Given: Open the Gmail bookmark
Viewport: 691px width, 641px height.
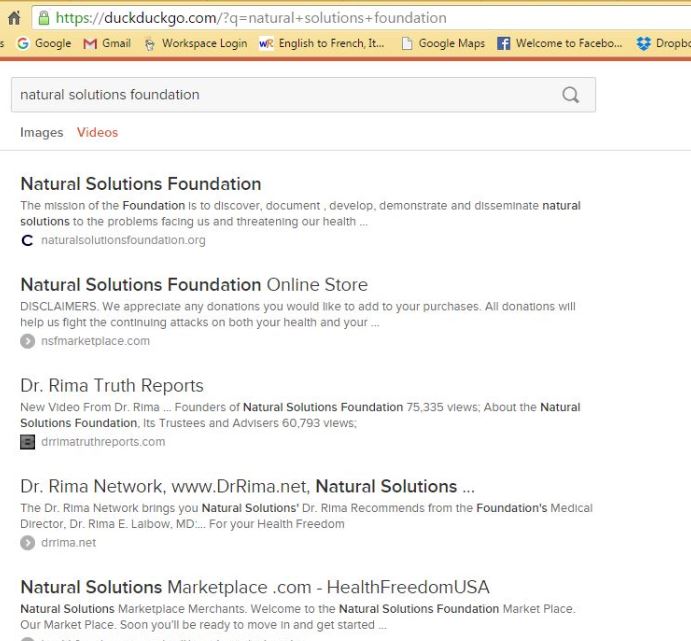Looking at the screenshot, I should coord(107,43).
